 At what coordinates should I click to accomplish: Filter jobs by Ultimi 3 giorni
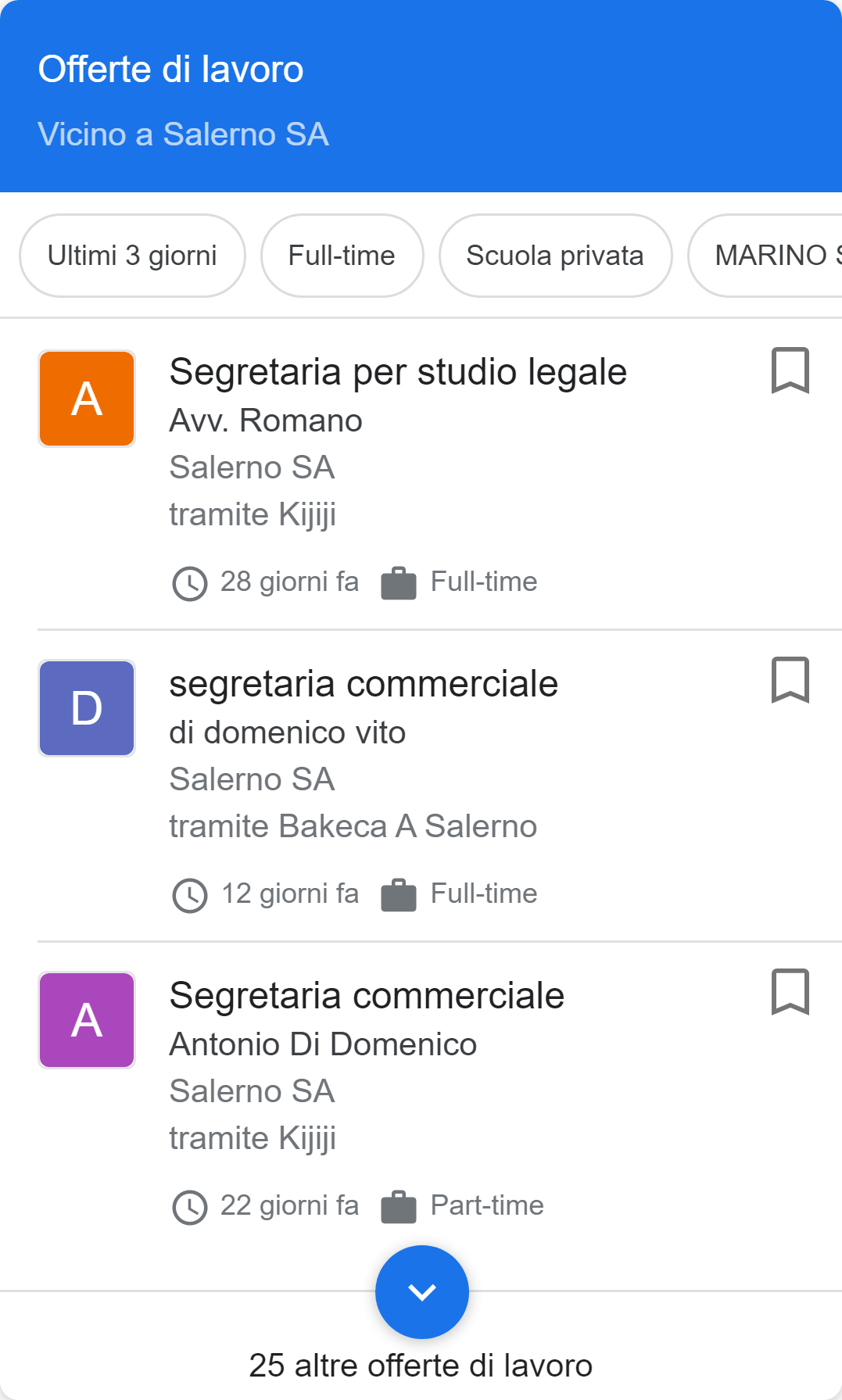132,256
